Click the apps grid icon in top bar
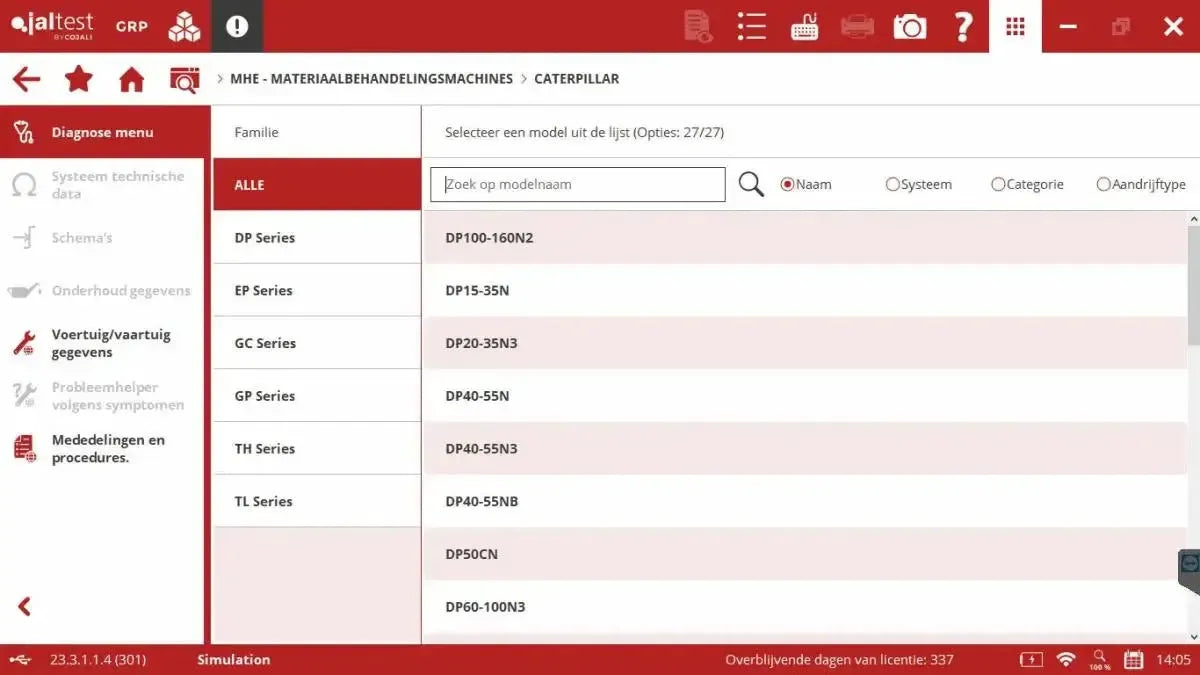This screenshot has height=675, width=1200. coord(1015,26)
